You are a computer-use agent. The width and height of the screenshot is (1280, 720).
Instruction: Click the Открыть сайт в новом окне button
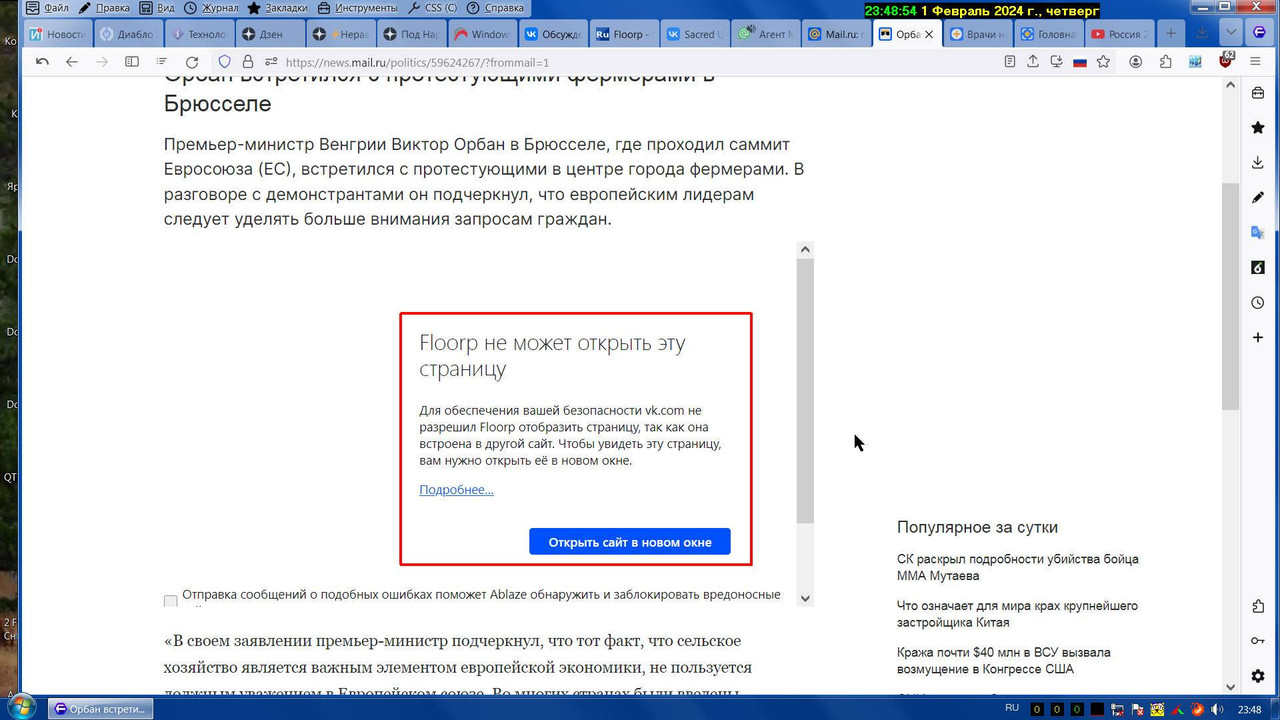[x=630, y=541]
